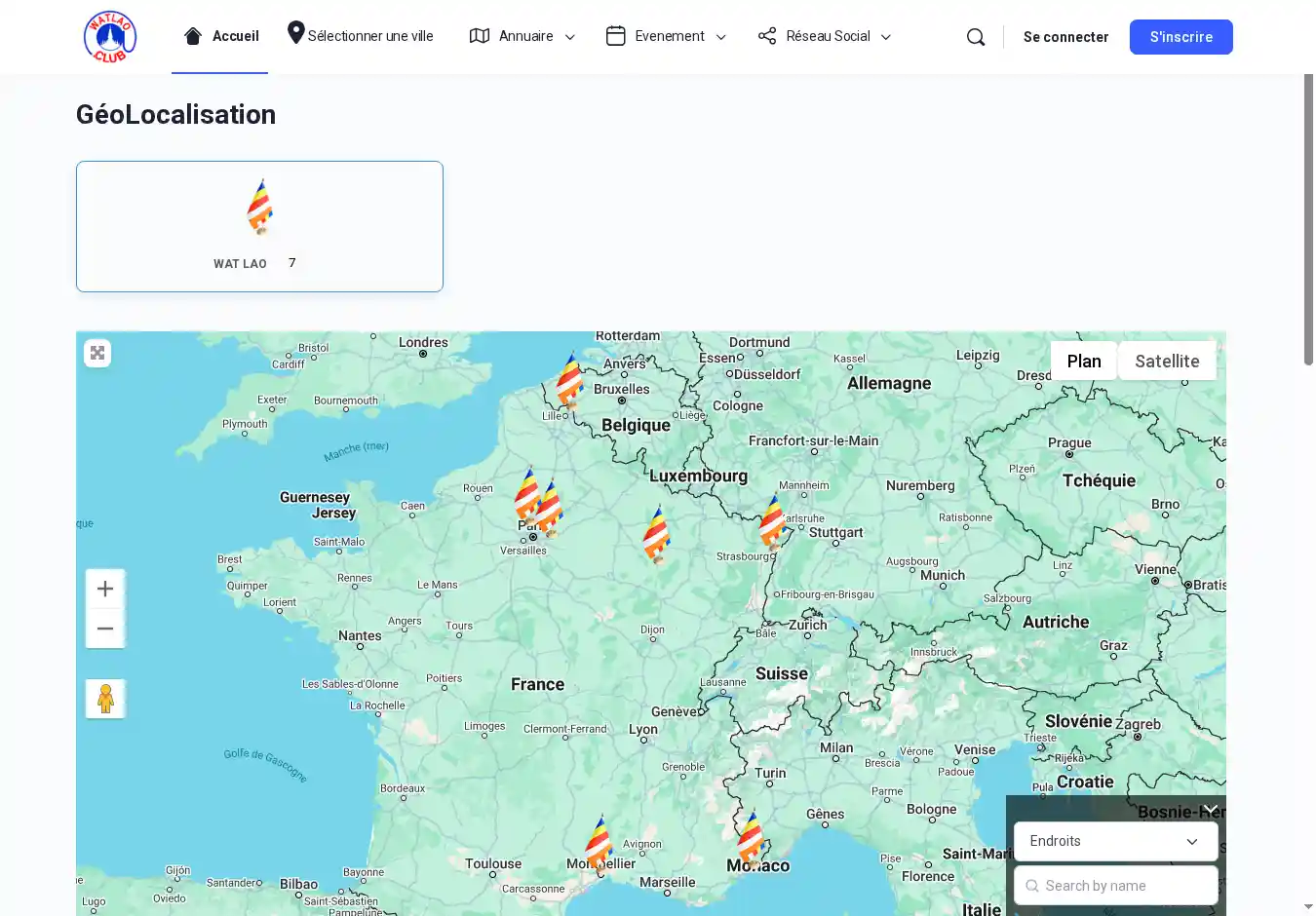Go to the Accueil tab
Viewport: 1316px width, 916px height.
point(221,36)
